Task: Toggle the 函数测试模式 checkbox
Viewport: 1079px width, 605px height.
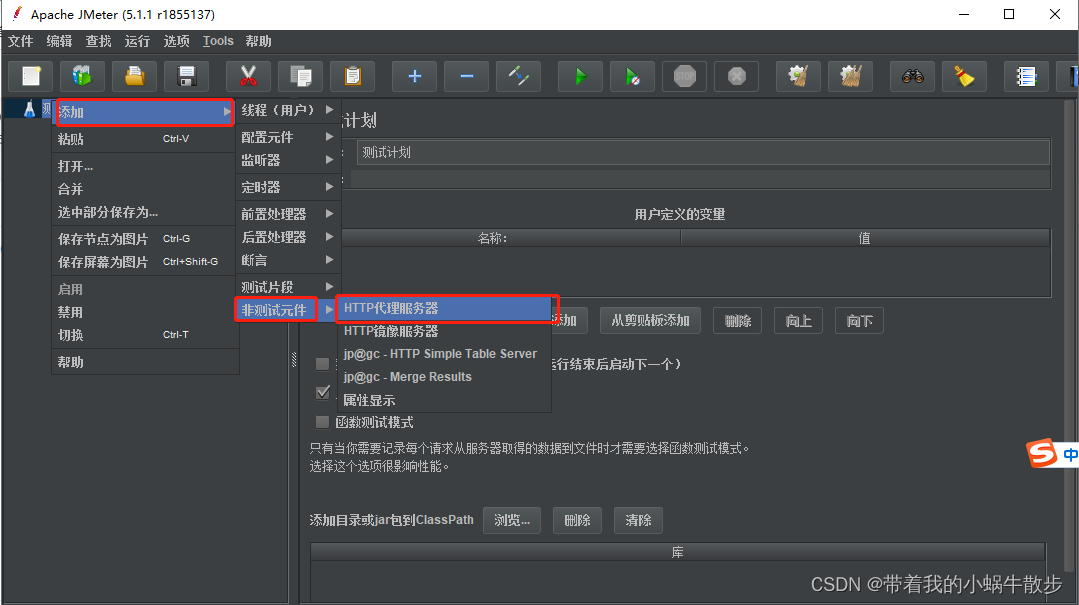Action: (x=322, y=422)
